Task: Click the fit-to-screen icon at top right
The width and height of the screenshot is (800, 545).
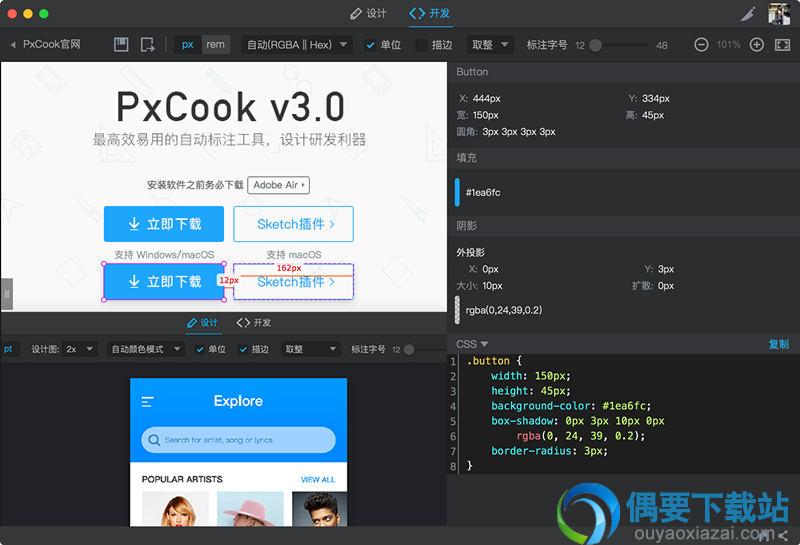Action: [x=782, y=45]
